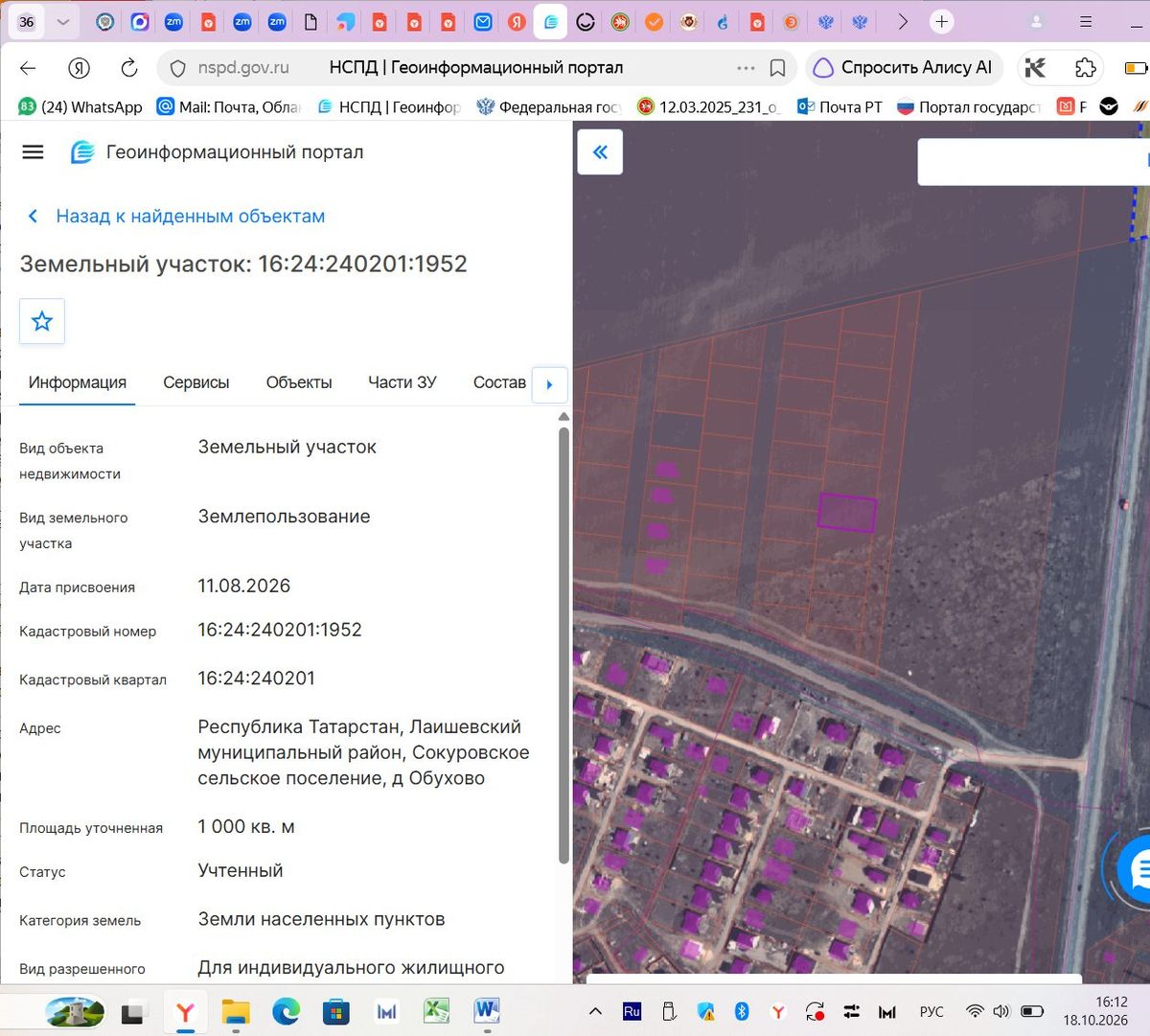
Task: Launch Microsoft Edge from the taskbar
Action: click(286, 1010)
